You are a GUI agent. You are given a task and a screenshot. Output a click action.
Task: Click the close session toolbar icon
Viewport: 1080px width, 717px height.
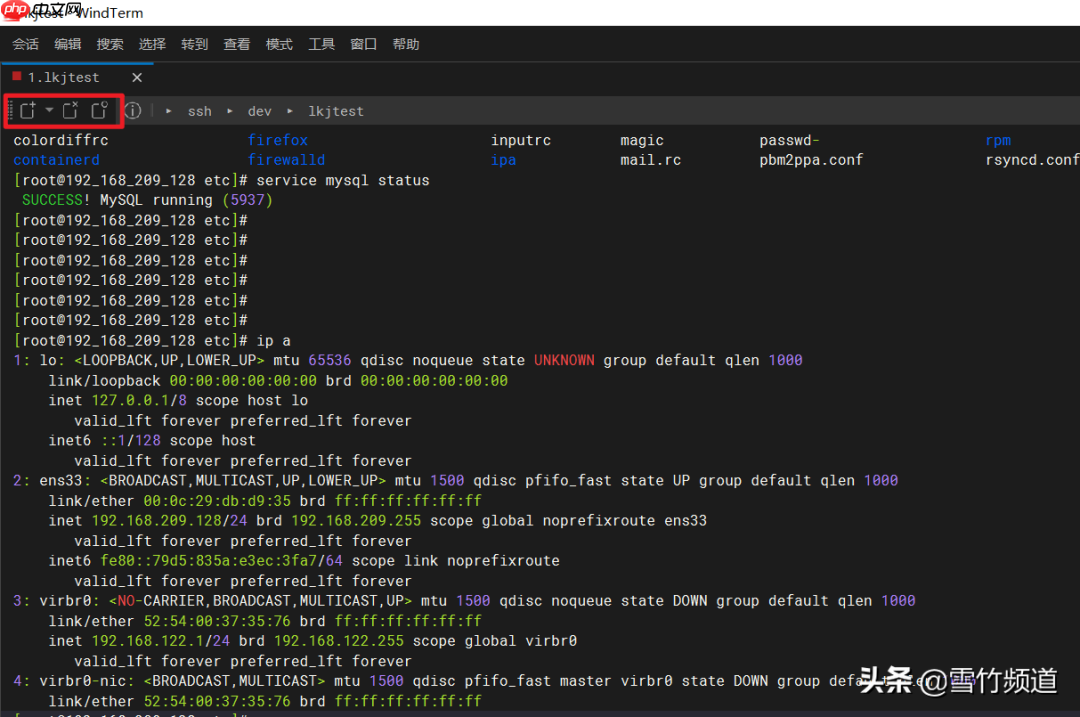(70, 110)
